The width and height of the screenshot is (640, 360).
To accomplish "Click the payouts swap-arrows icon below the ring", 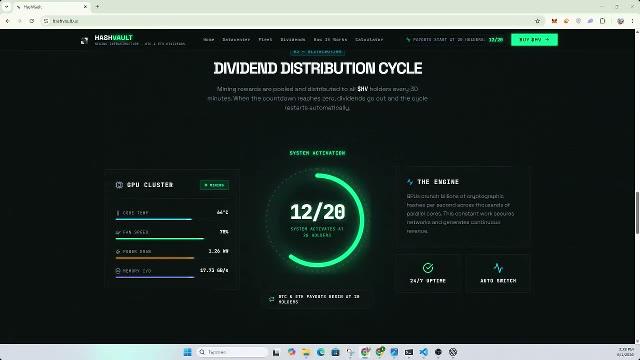I will pyautogui.click(x=271, y=299).
